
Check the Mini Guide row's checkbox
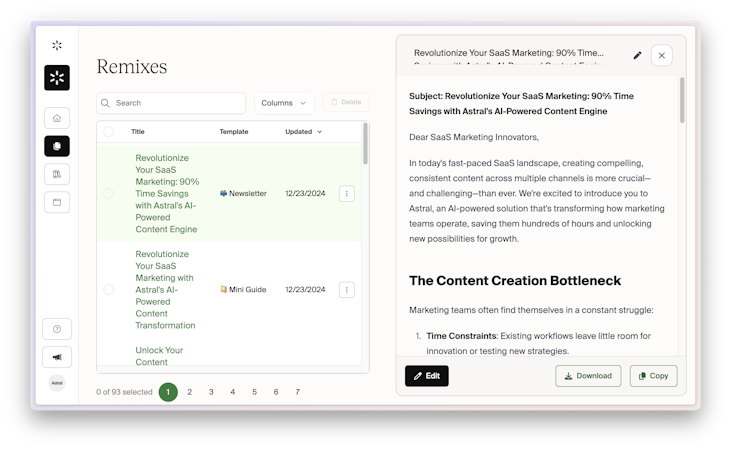coord(109,290)
